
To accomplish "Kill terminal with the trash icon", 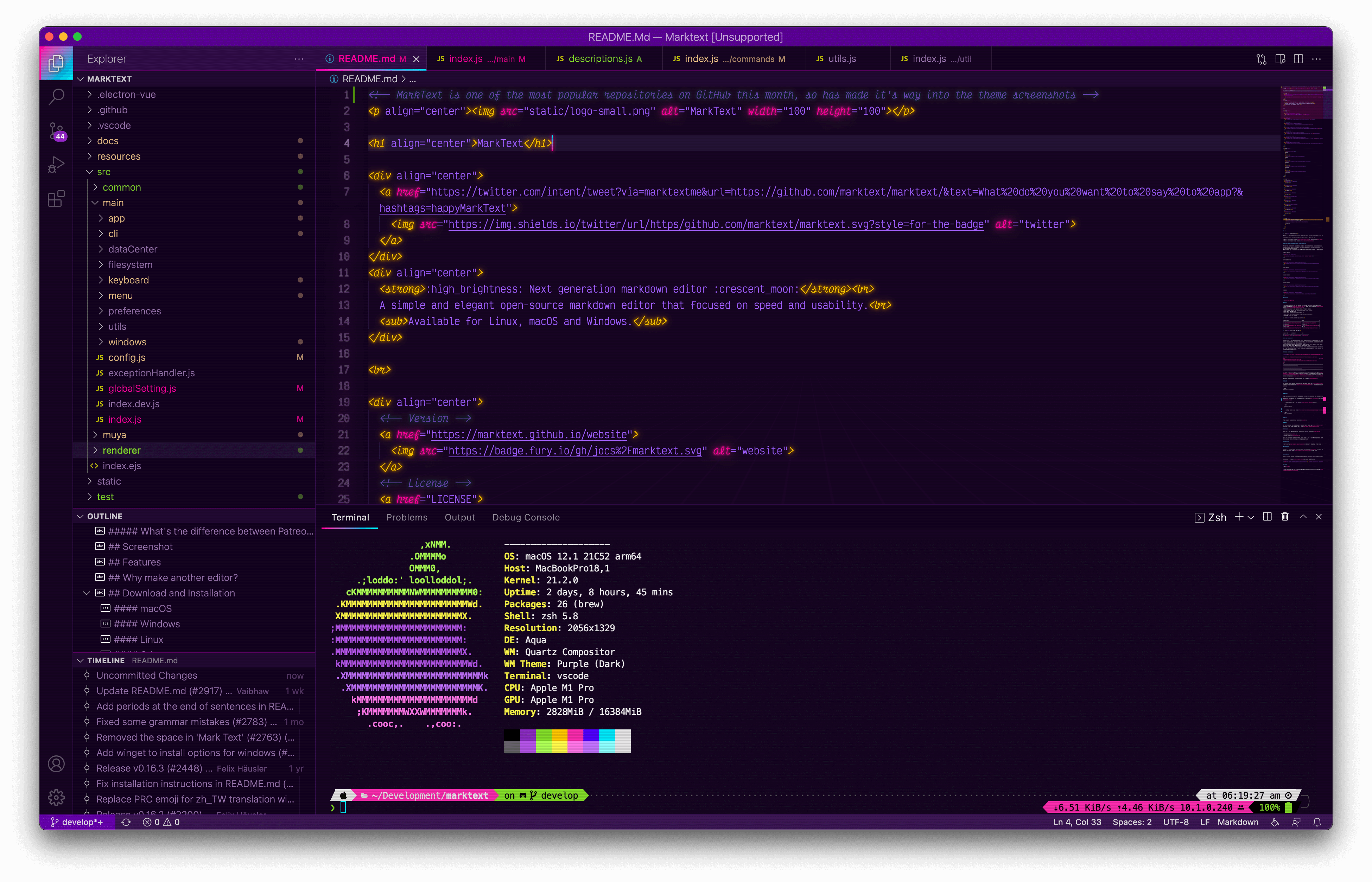I will point(1285,517).
